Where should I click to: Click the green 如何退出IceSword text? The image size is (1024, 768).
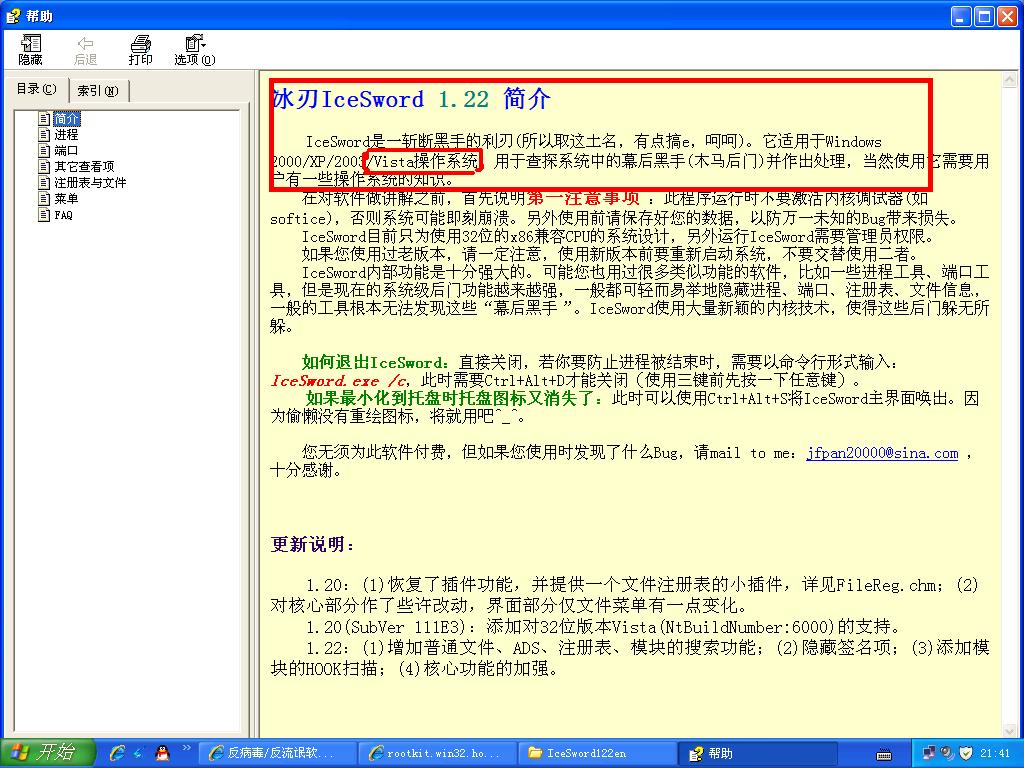coord(376,362)
